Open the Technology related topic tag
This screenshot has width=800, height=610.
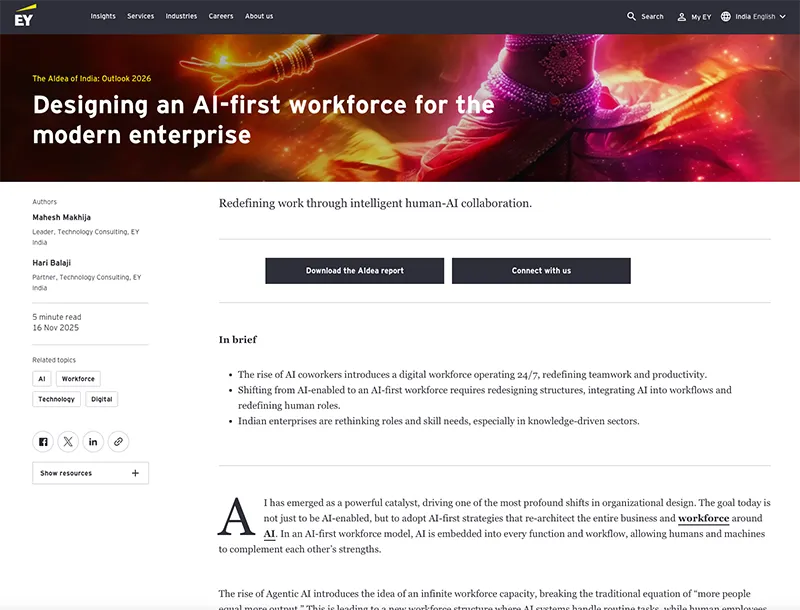[56, 399]
